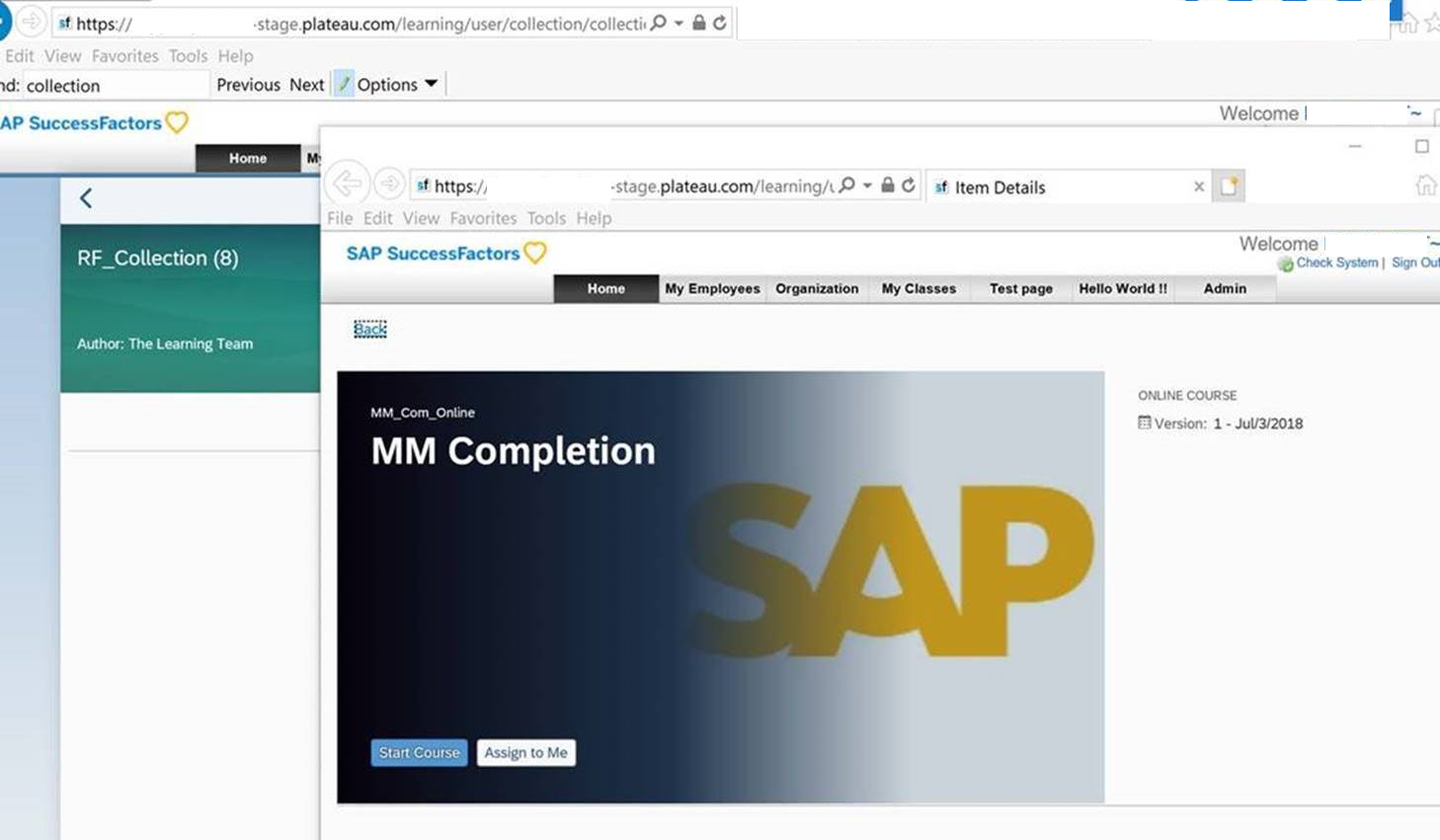Click search magnifier in background address bar
Viewport: 1440px width, 840px height.
[x=658, y=22]
